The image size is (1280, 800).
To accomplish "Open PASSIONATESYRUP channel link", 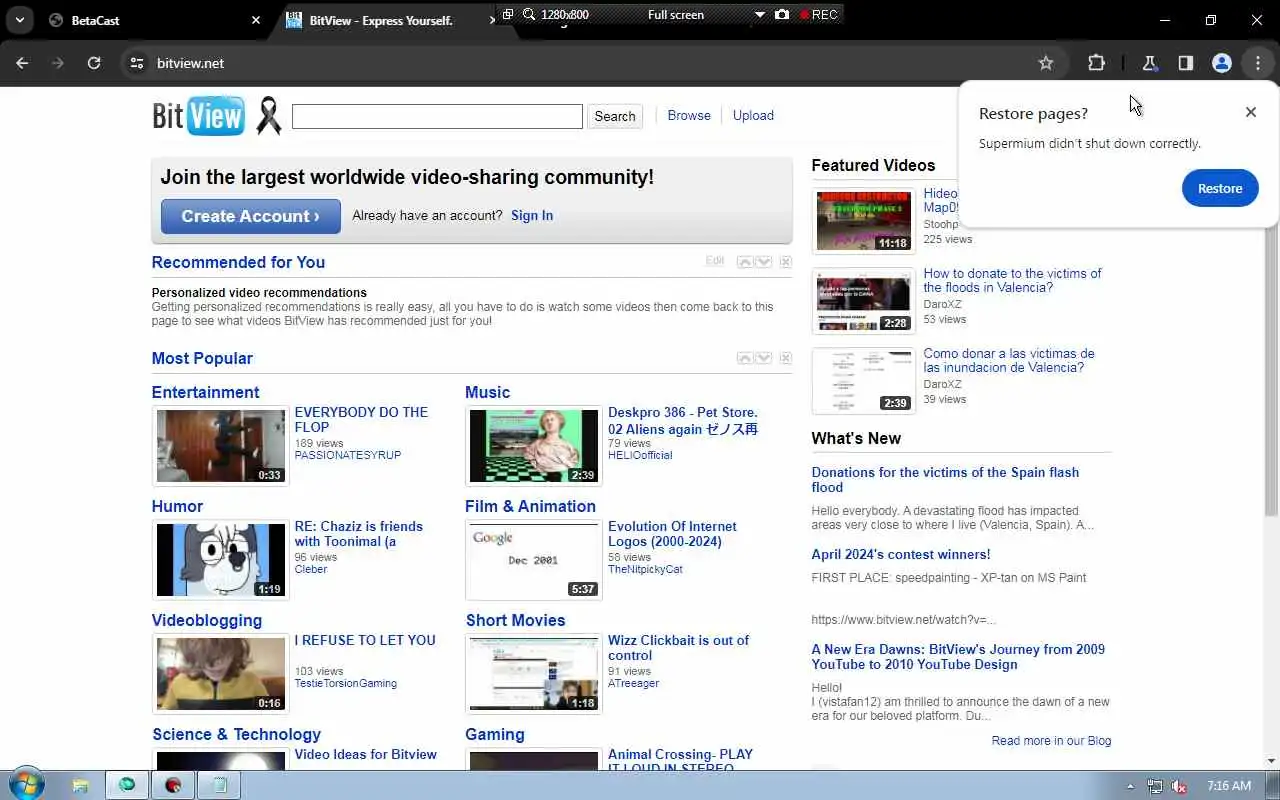I will 347,455.
